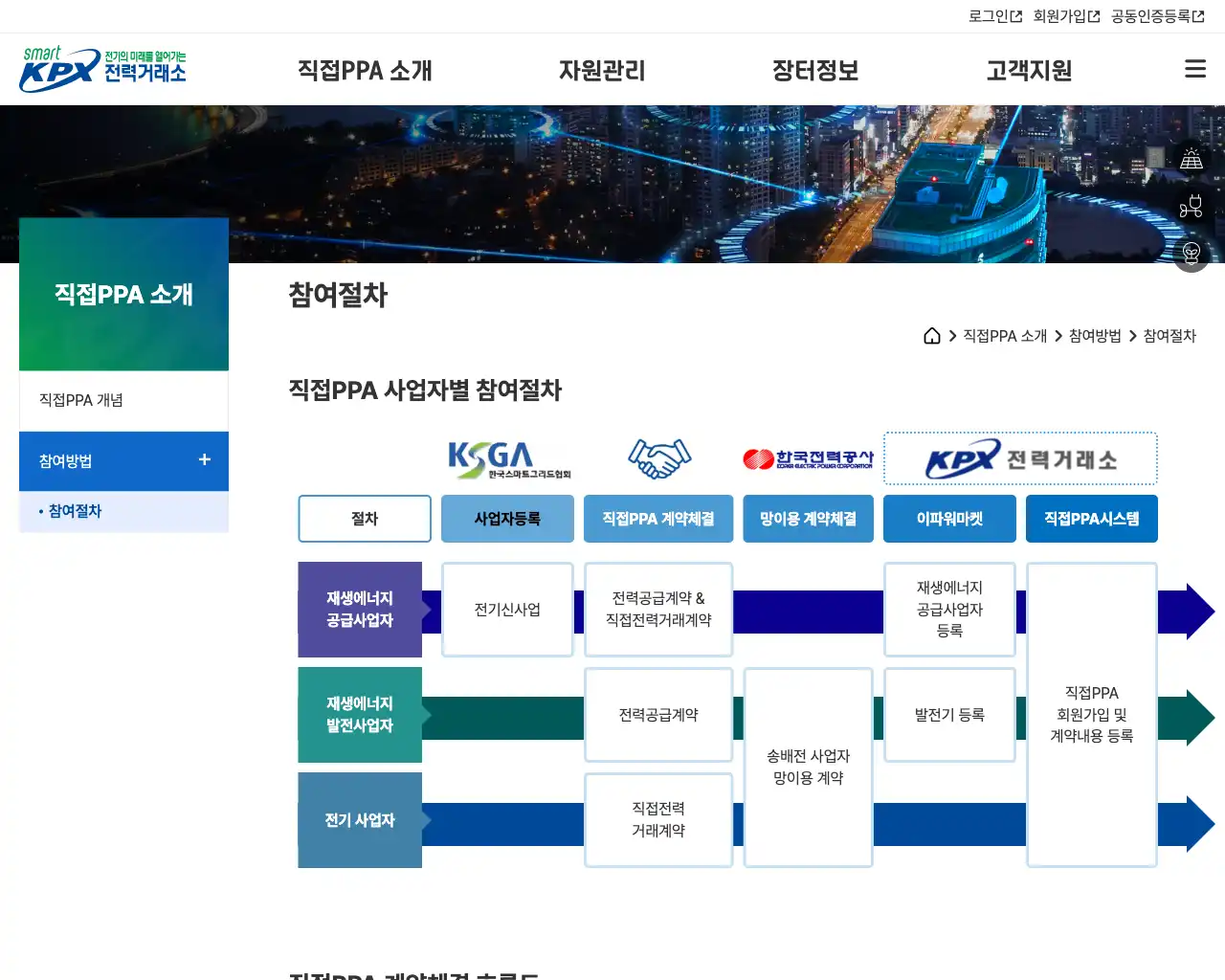Open the 직접PPA 소개 menu
Screen dimensions: 1225x980
367,70
